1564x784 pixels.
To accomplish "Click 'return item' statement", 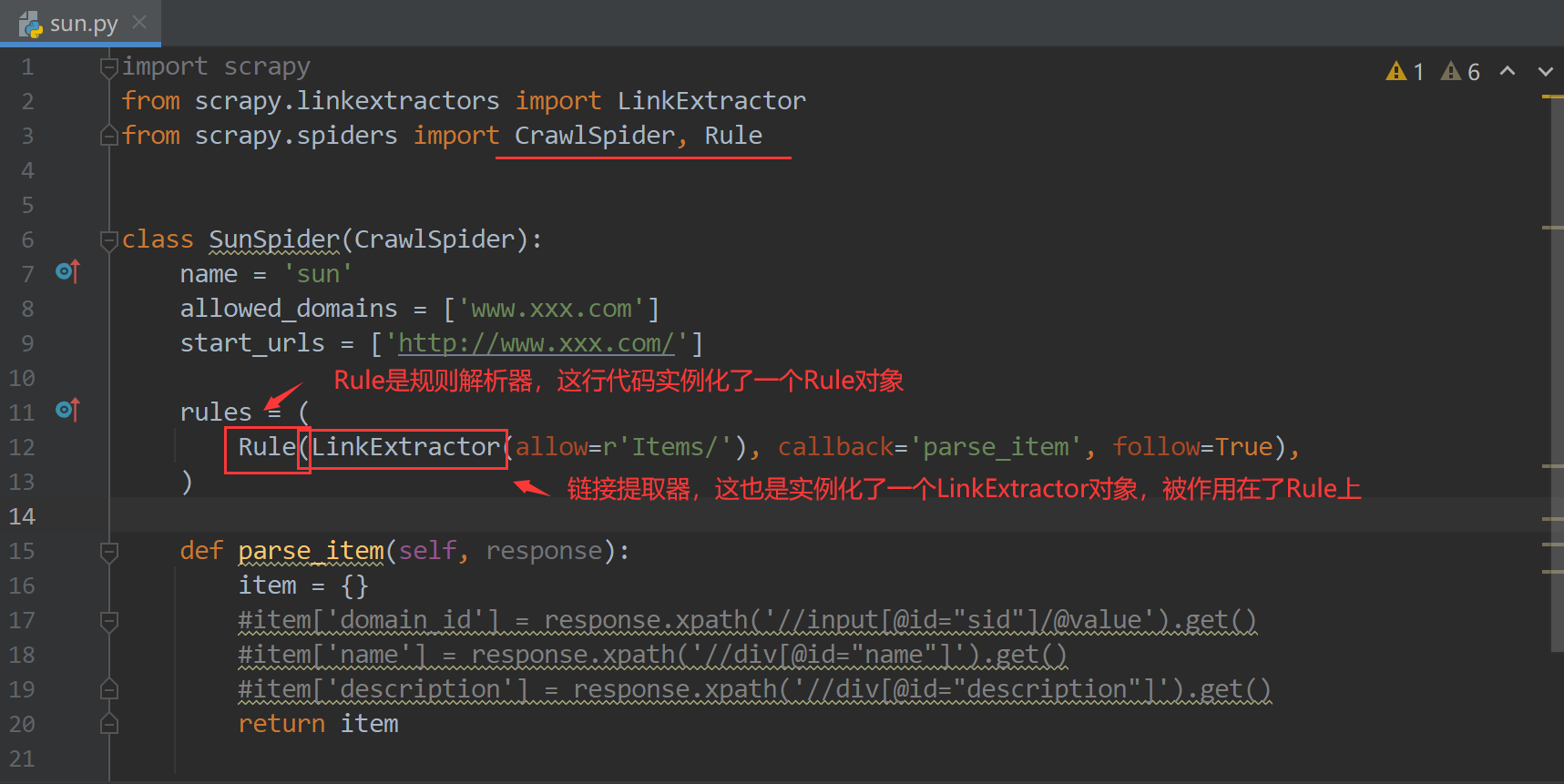I will 318,724.
